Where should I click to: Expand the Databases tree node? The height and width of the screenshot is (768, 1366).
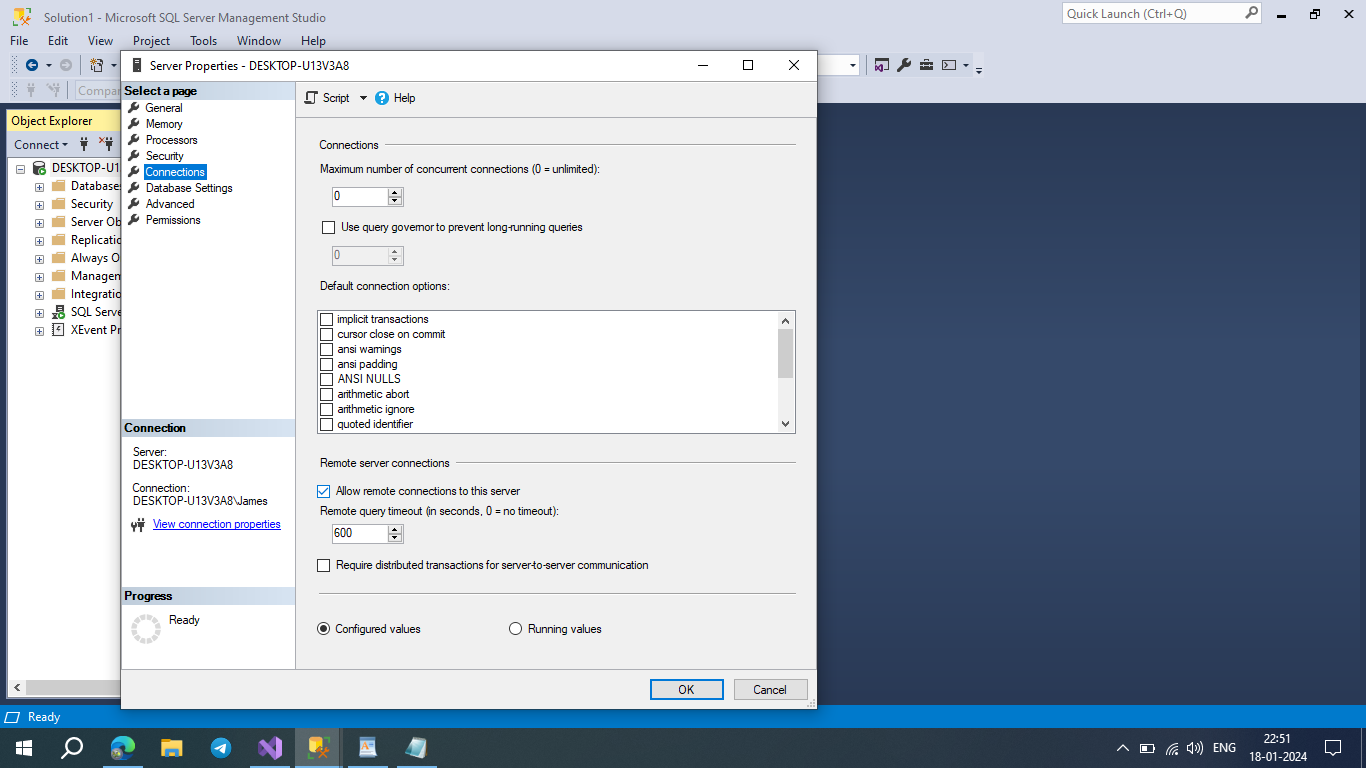tap(39, 187)
